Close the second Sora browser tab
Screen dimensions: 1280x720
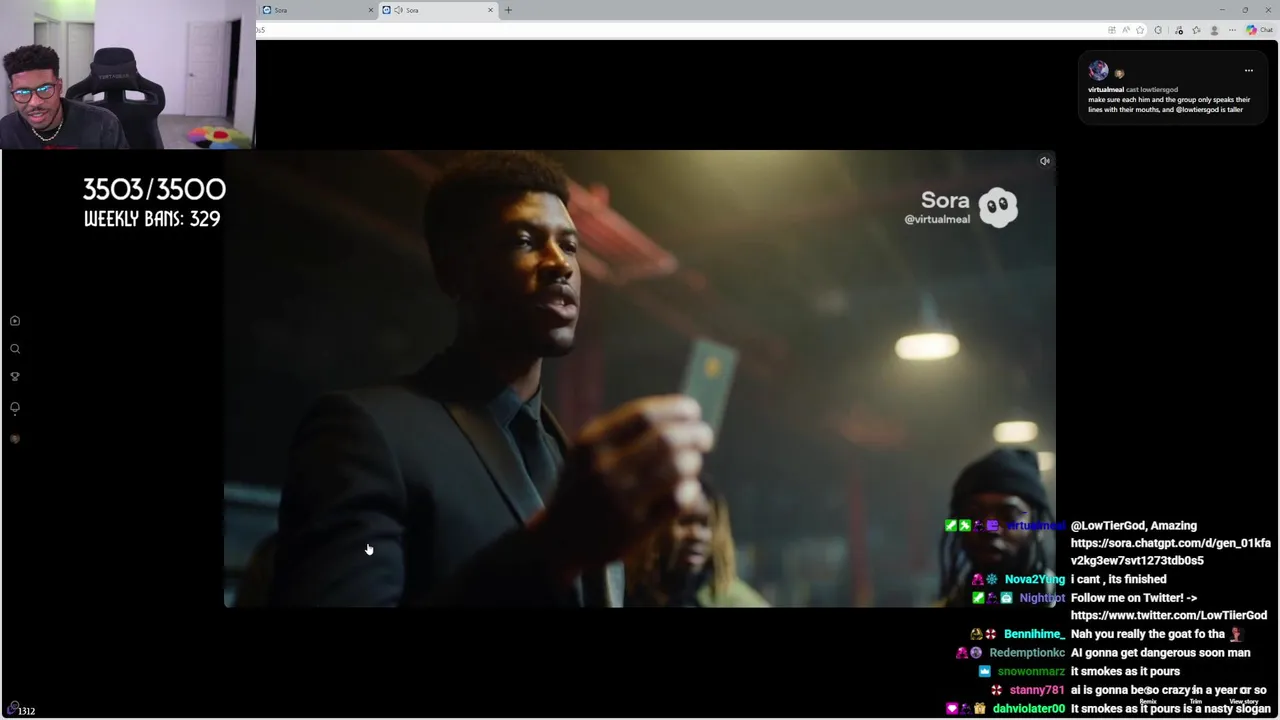pos(490,10)
